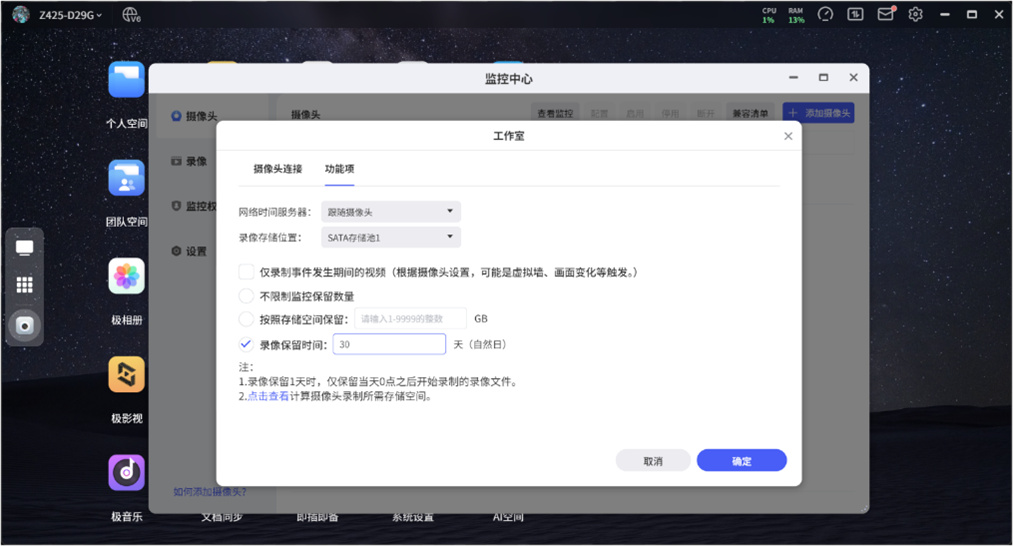The image size is (1013, 546).
Task: Minimize the 监控中心 window
Action: pos(793,78)
